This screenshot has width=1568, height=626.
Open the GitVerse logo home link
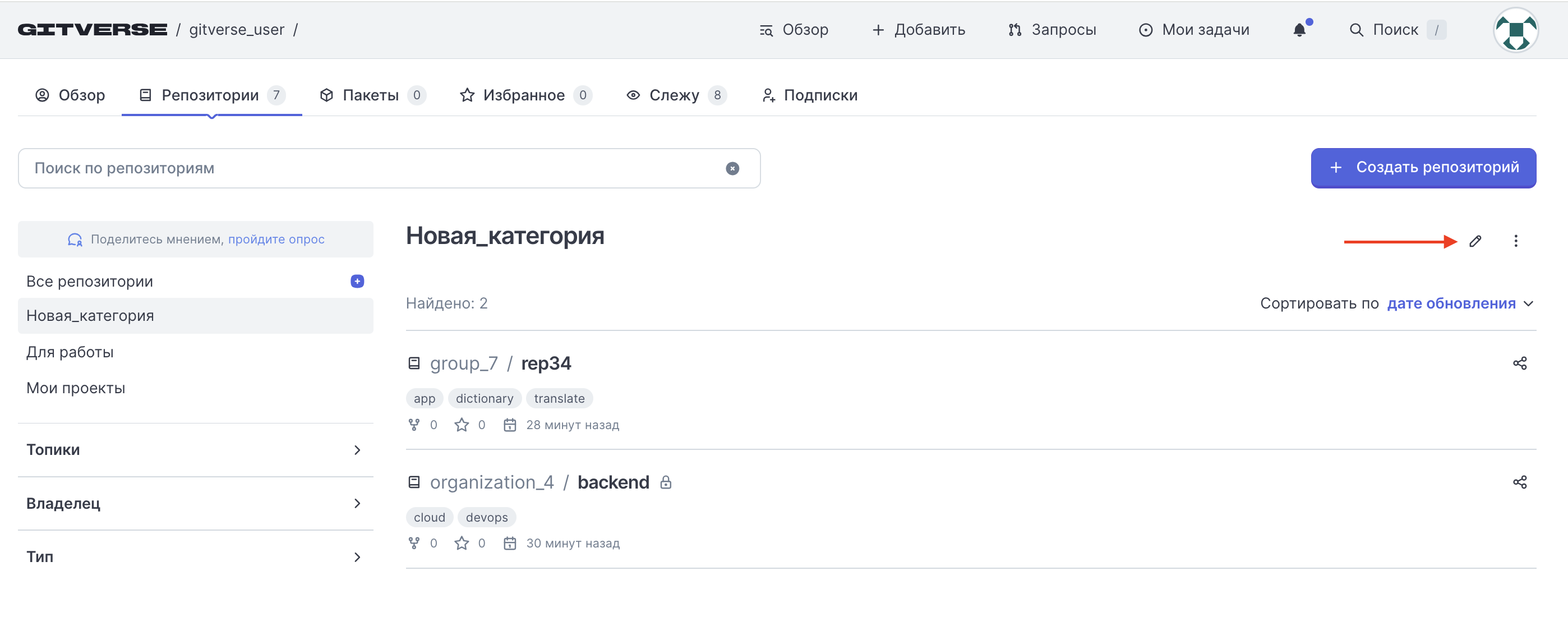[x=93, y=29]
